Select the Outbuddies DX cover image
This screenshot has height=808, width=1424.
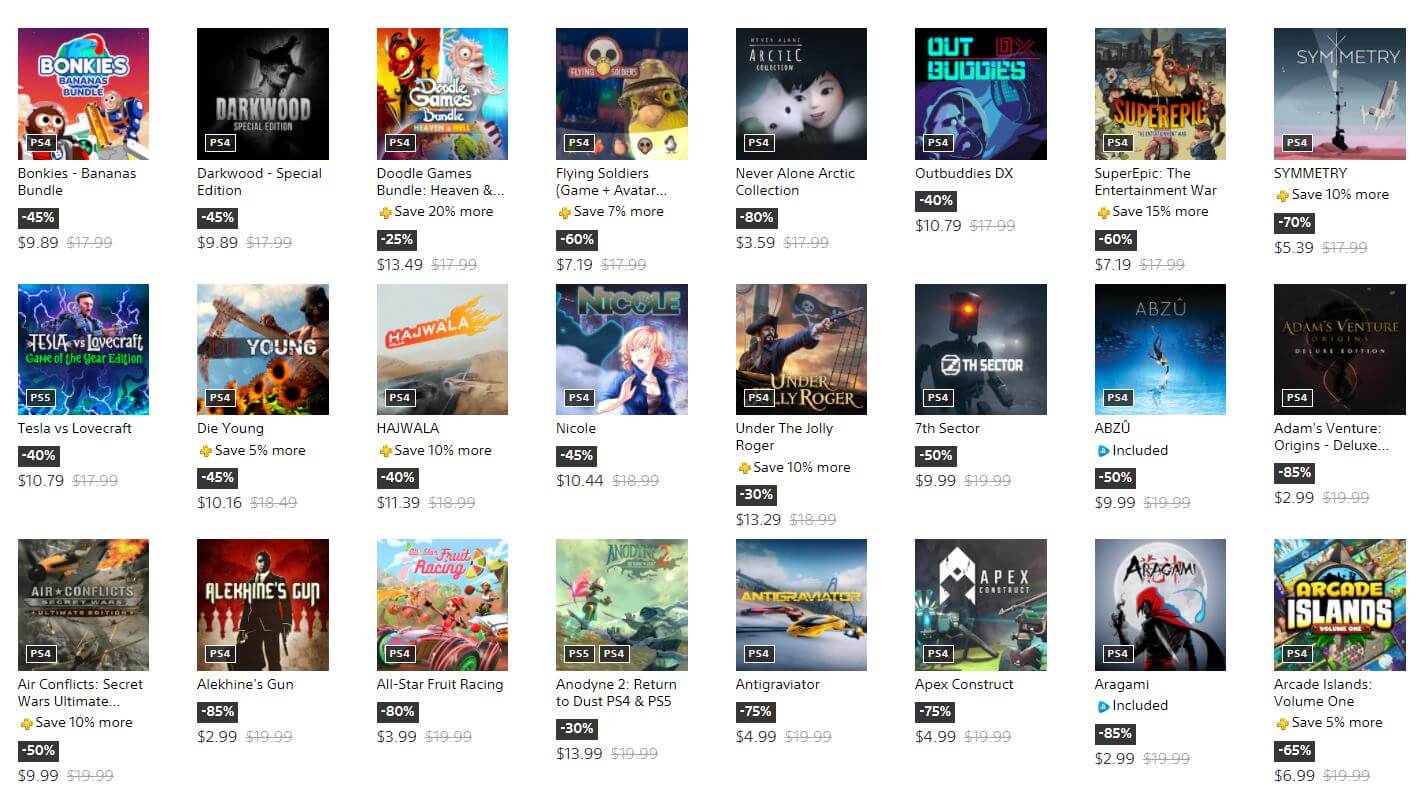[x=981, y=94]
